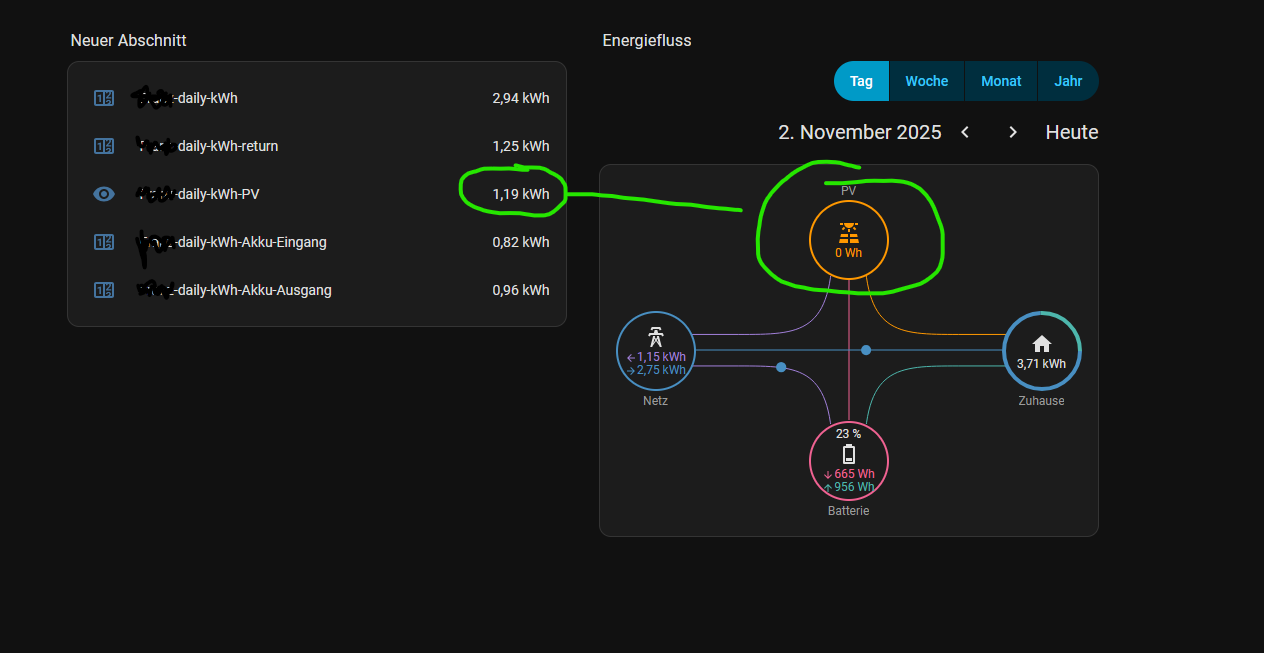Click the counter icon of first daily-kWh row
The height and width of the screenshot is (653, 1264).
coord(104,98)
